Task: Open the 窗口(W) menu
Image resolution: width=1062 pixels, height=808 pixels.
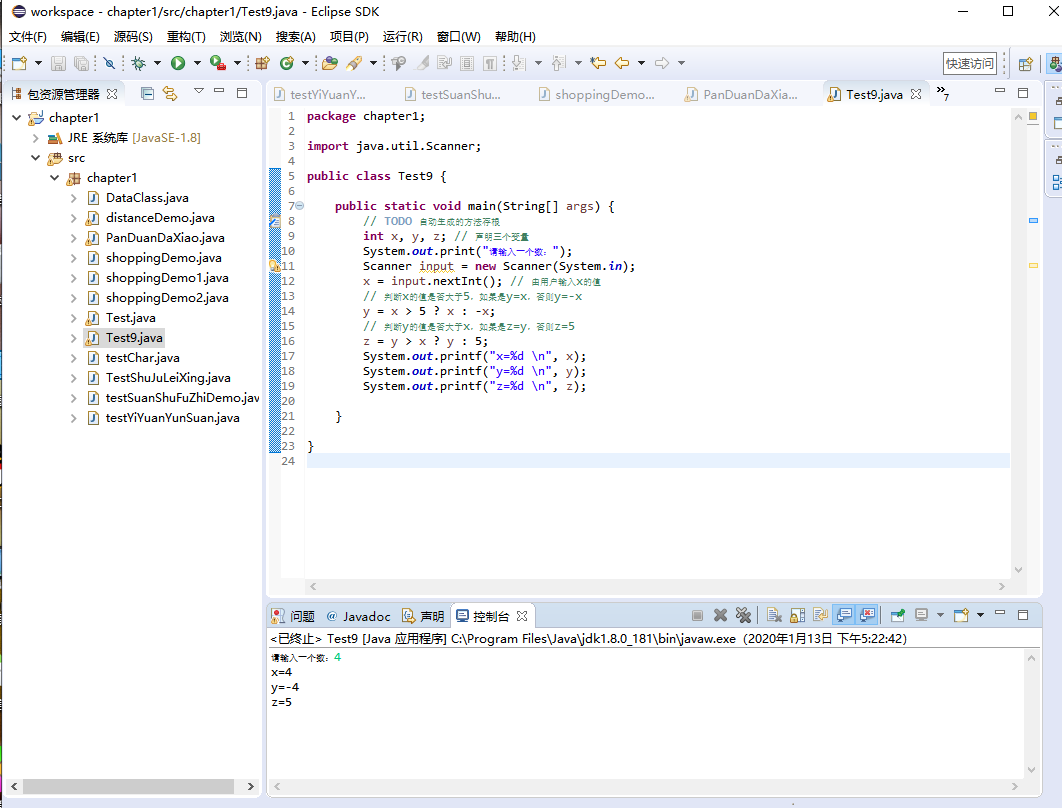Action: point(459,37)
